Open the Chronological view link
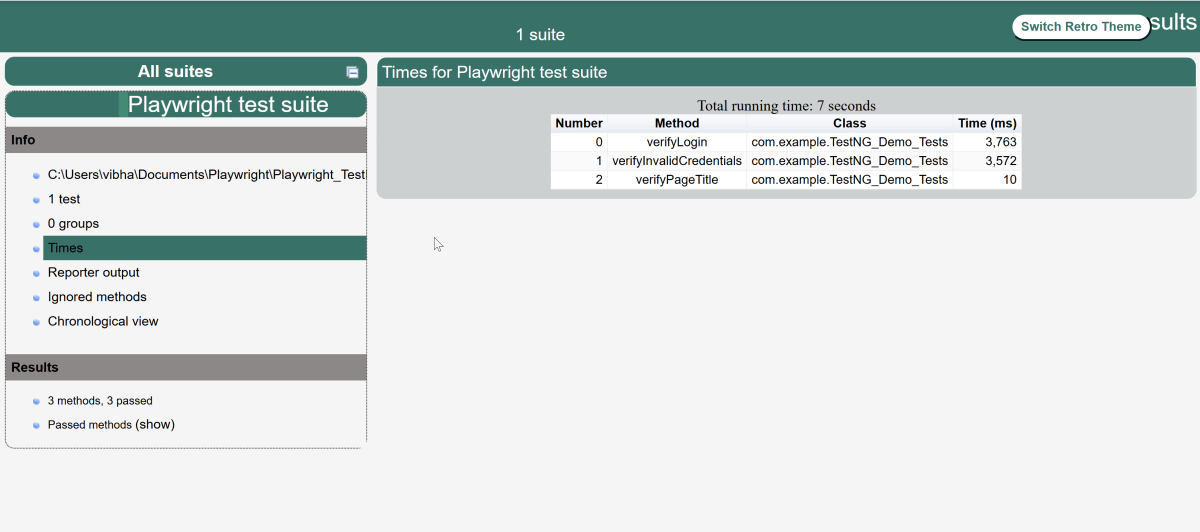Screen dimensions: 1200x532 103,321
